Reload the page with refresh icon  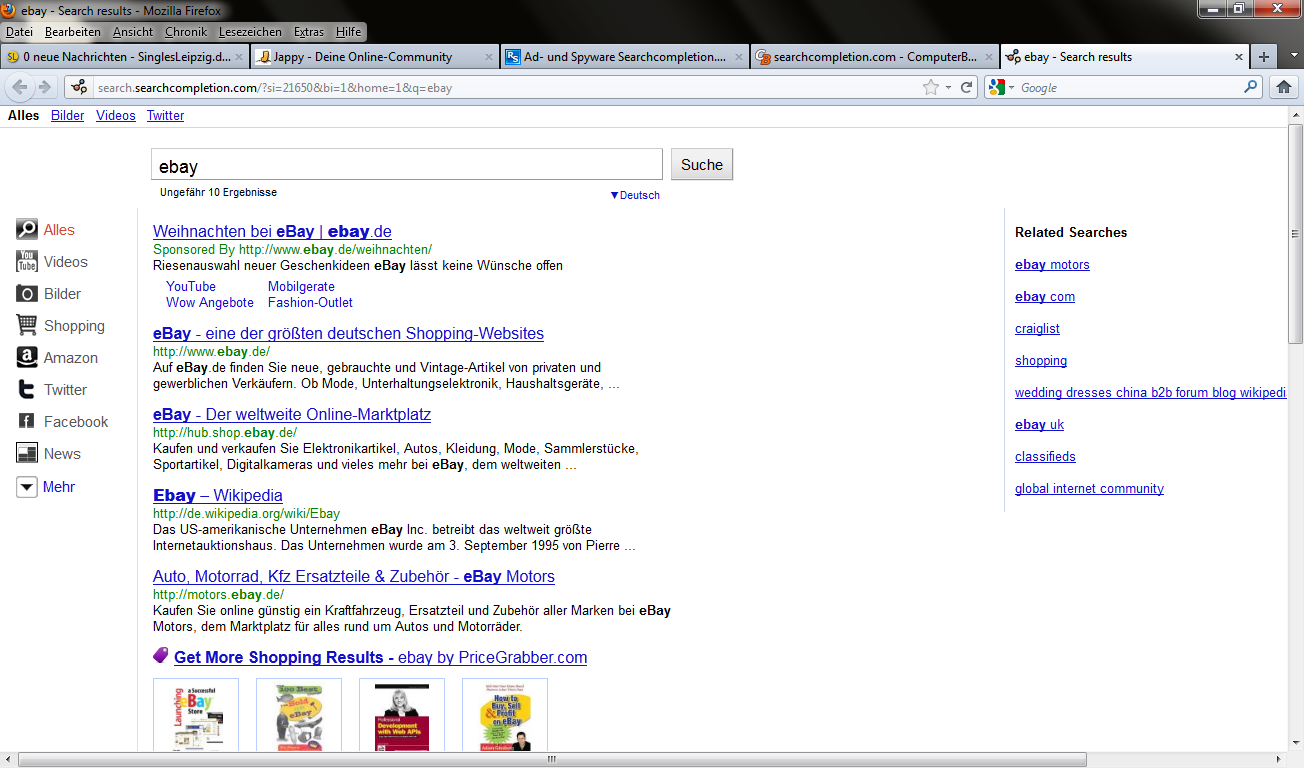[x=967, y=87]
